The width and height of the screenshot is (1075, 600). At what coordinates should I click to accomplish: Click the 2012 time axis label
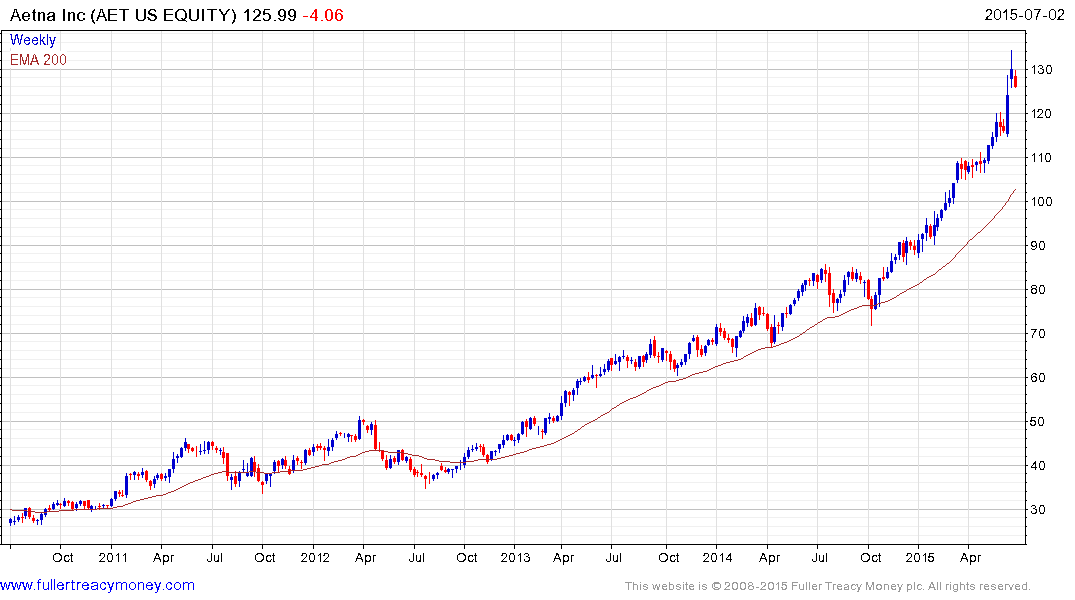(315, 557)
